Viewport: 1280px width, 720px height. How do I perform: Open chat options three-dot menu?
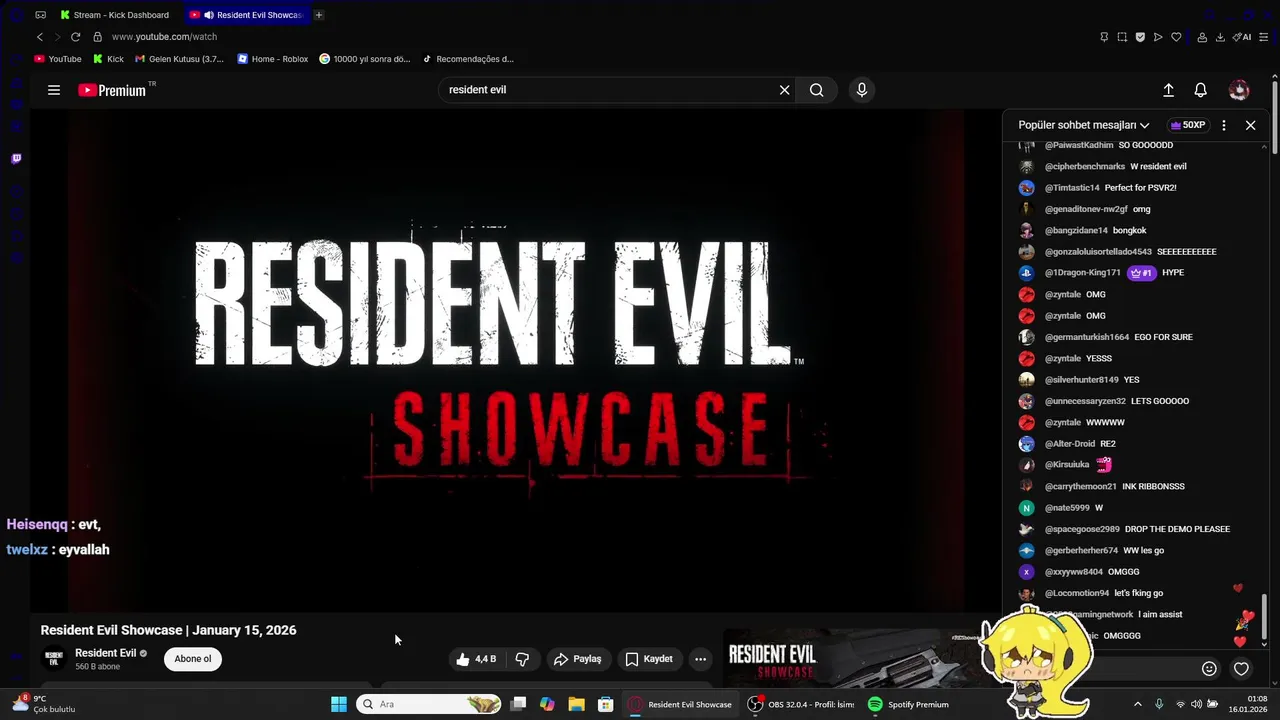point(1224,125)
